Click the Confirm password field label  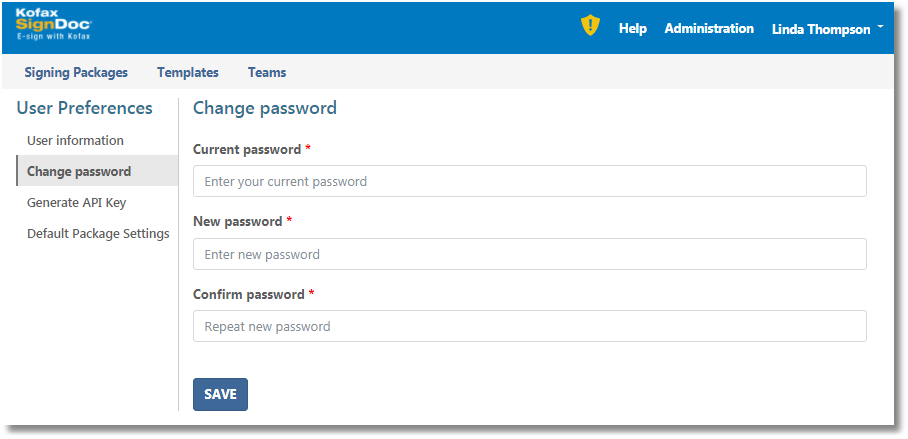pos(249,294)
